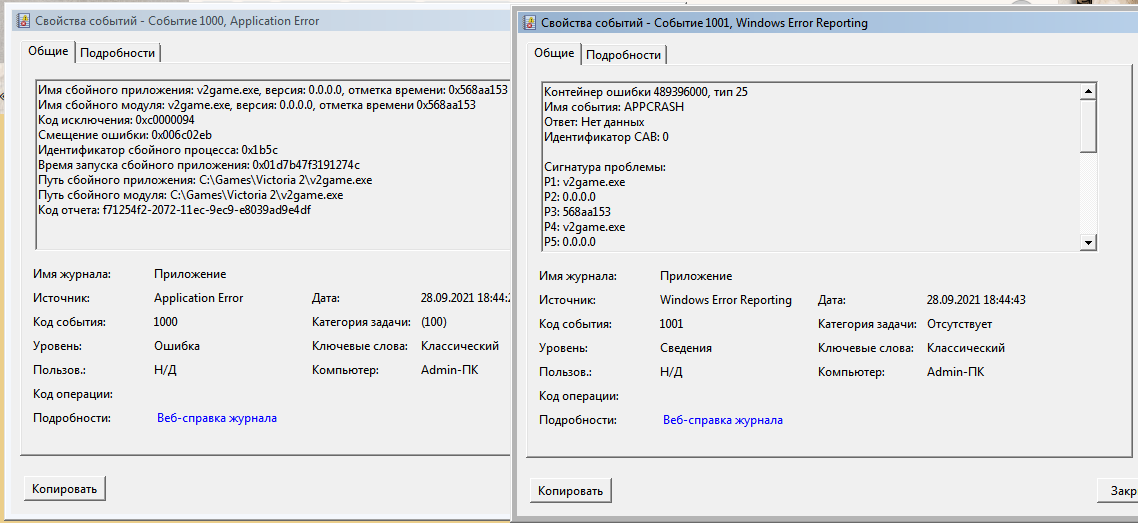Click computer value Admin-ПК in Windows Error Reporting window
1138x523 pixels.
pyautogui.click(x=956, y=372)
